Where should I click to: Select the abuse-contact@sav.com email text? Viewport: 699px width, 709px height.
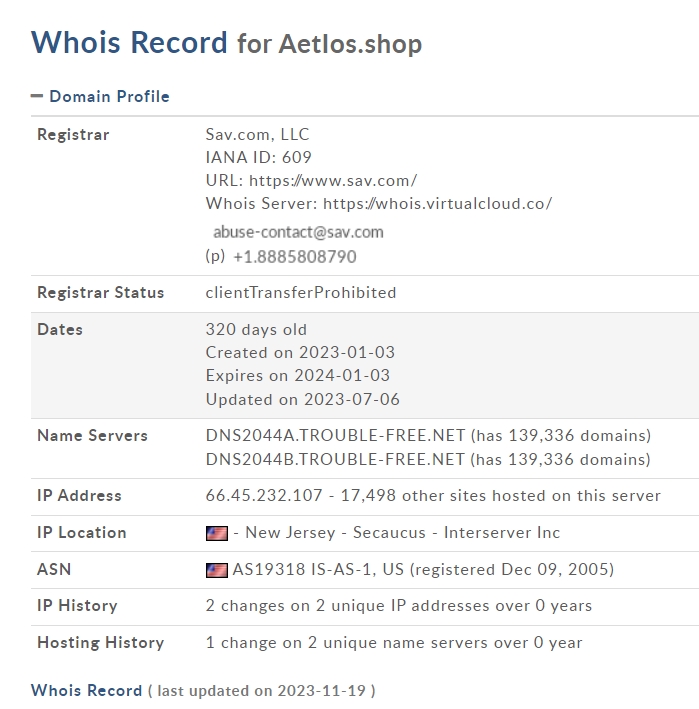[298, 232]
